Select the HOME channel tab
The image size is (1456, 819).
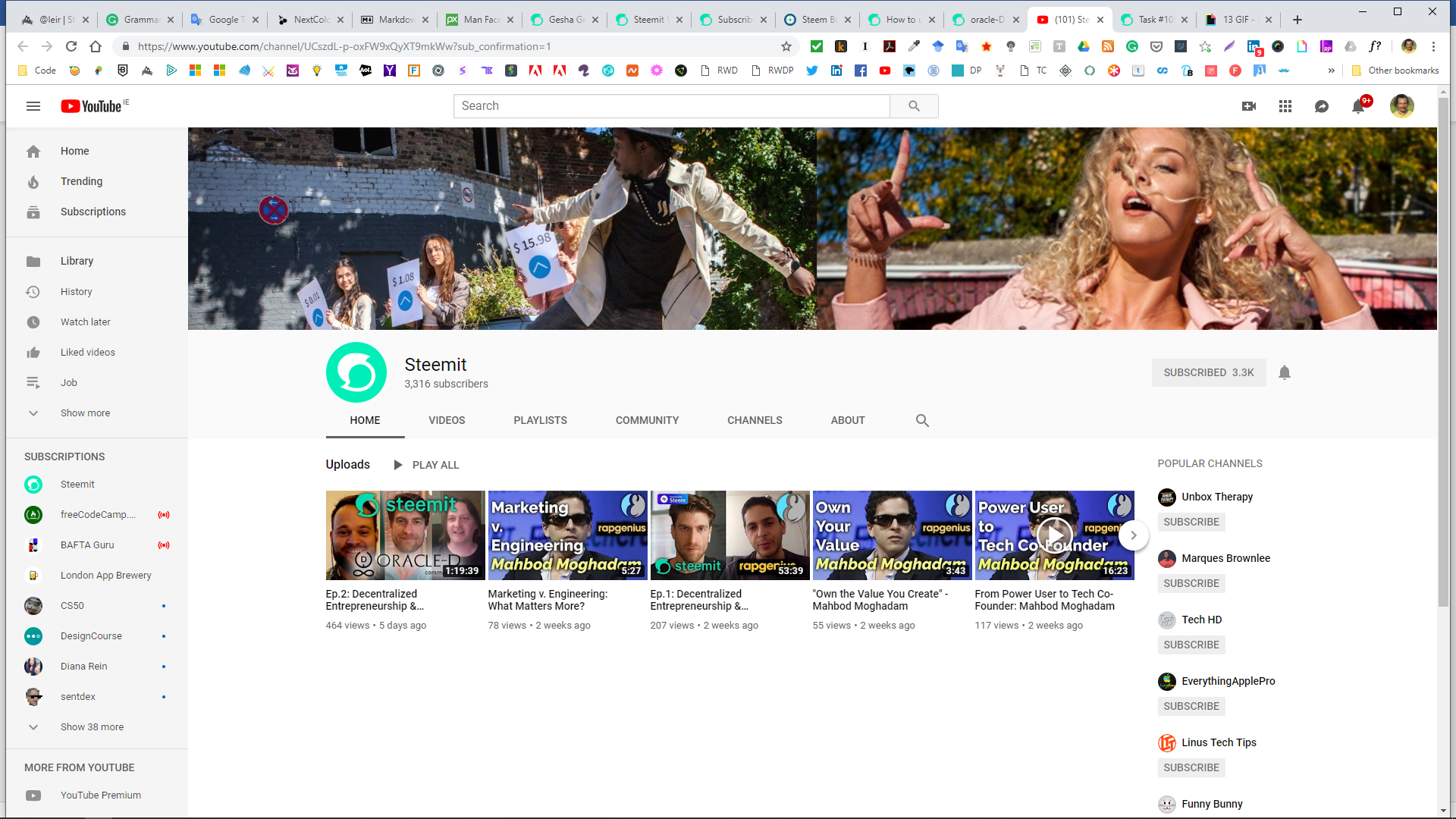pos(365,420)
